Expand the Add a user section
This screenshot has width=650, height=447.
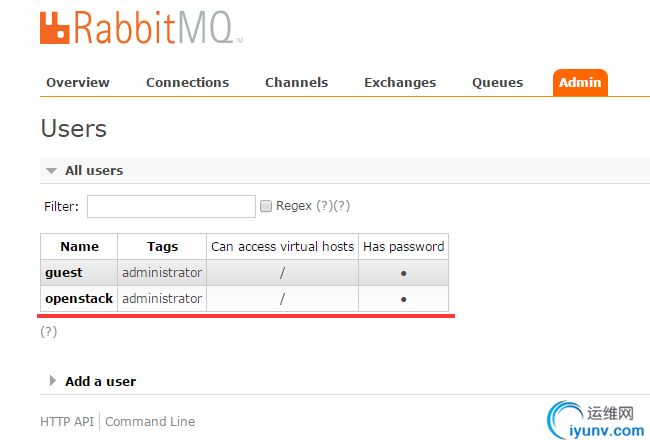click(x=53, y=381)
